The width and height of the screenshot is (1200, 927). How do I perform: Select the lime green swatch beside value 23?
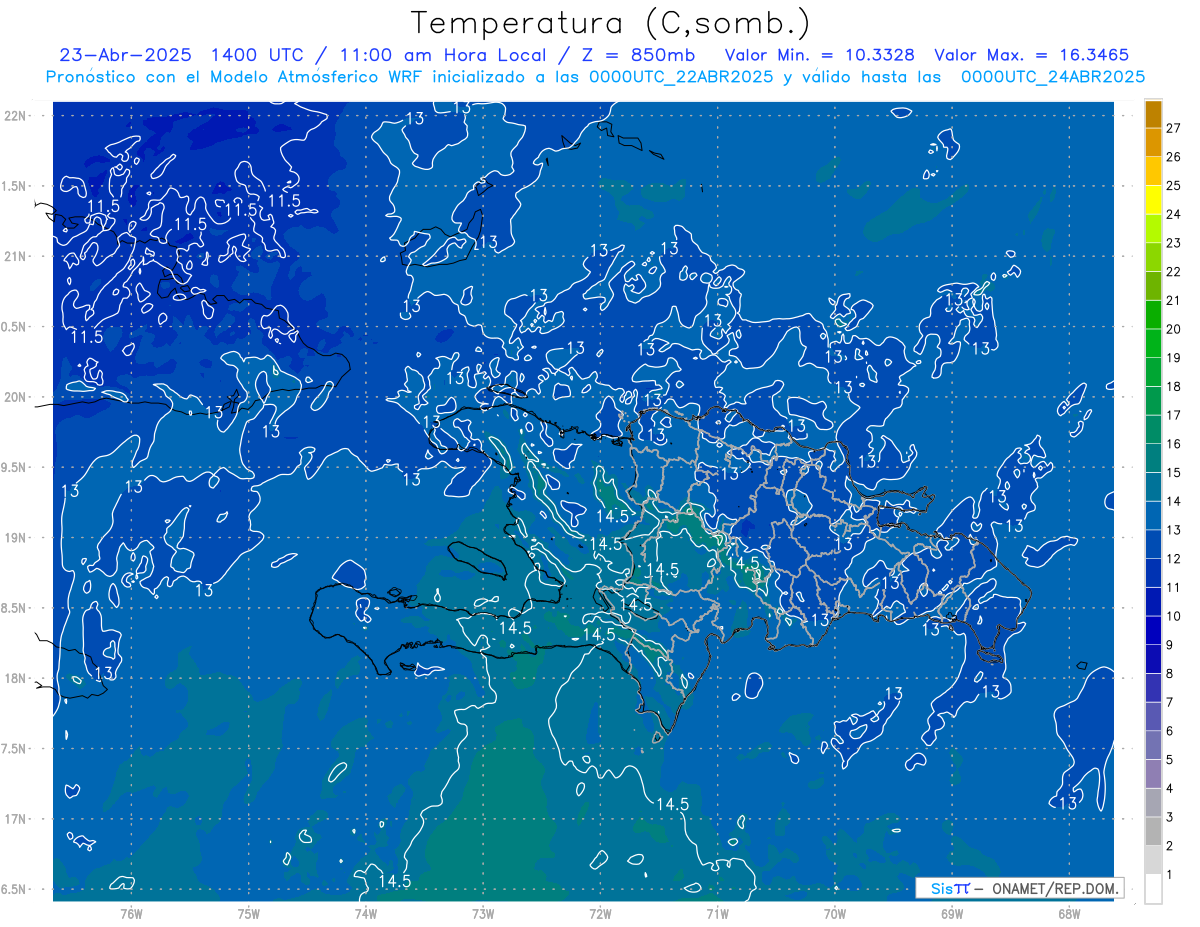1153,229
